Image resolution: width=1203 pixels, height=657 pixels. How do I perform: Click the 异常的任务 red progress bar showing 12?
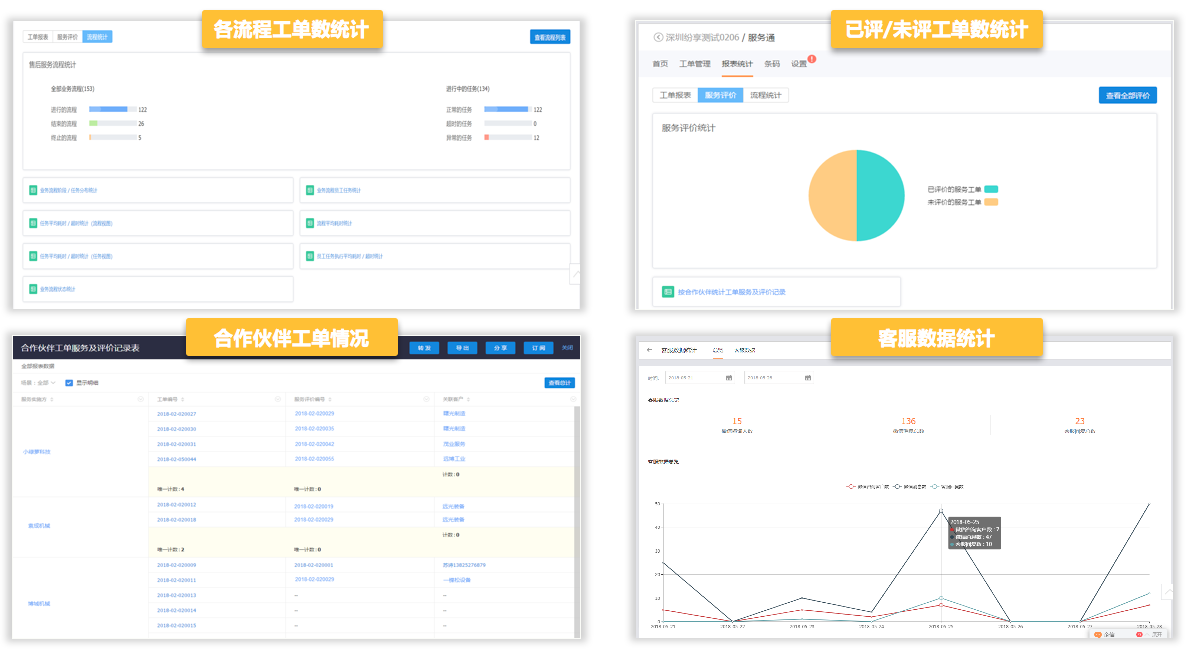[508, 137]
